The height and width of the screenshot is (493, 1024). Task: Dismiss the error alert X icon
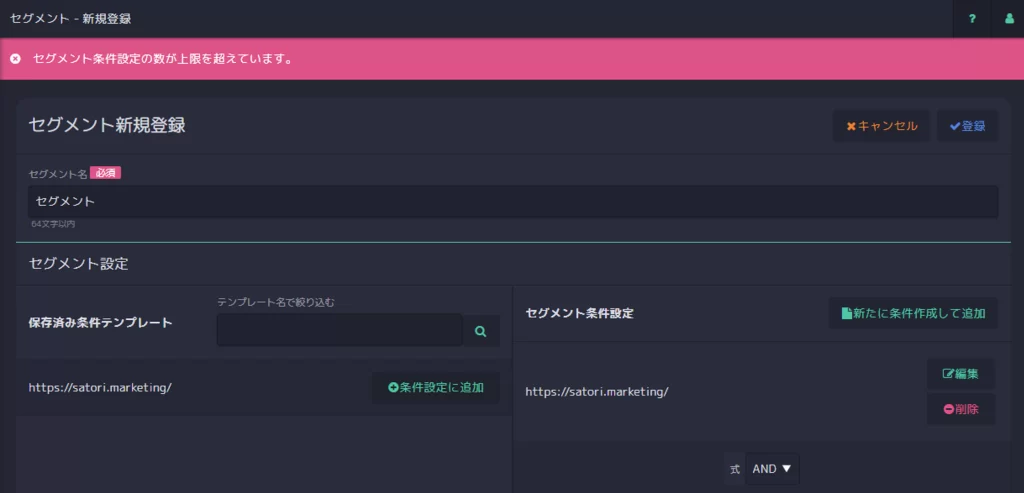pos(15,59)
